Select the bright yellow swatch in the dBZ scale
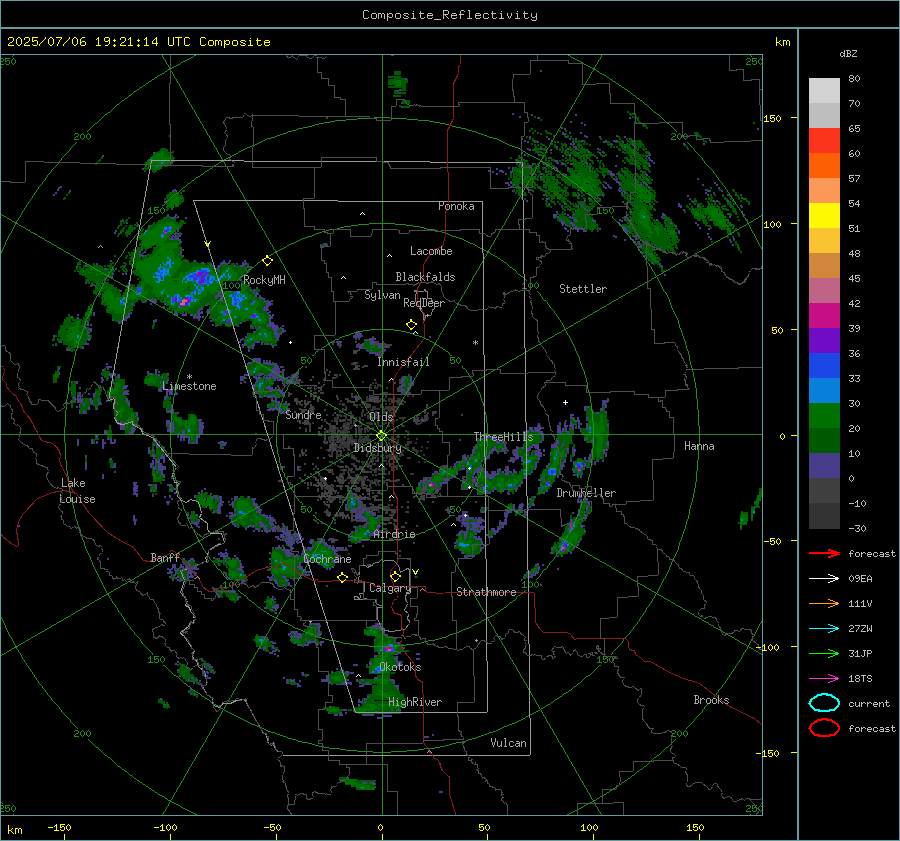Image resolution: width=900 pixels, height=841 pixels. point(824,216)
